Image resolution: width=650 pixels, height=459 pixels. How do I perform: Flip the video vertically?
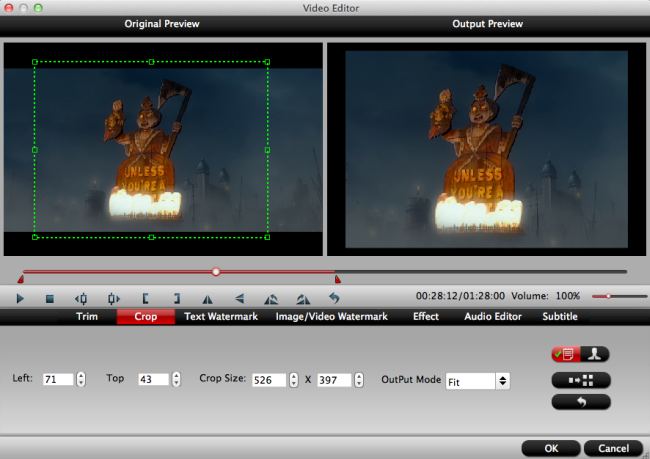(240, 299)
